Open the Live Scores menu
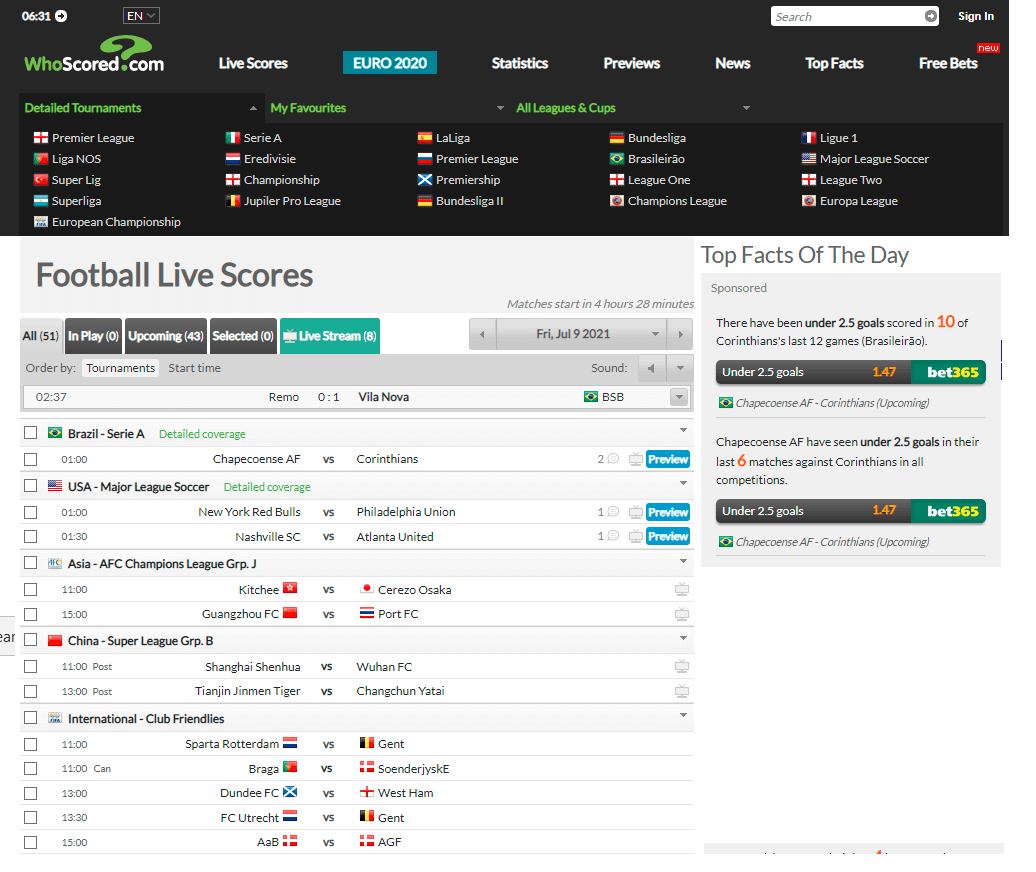 tap(253, 63)
